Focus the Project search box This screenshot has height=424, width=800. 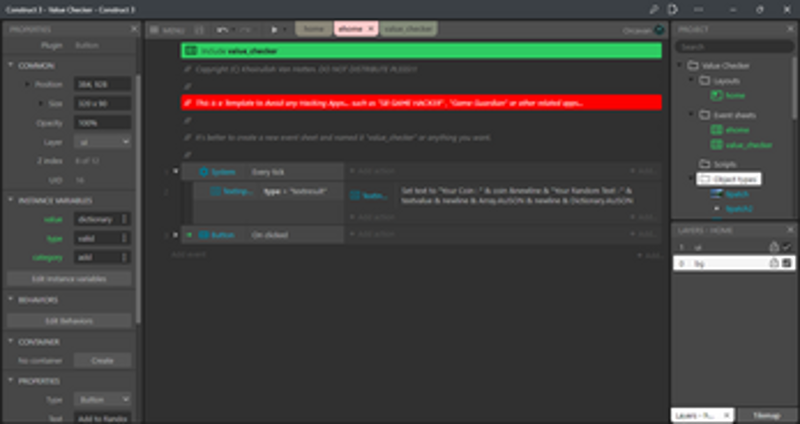[x=734, y=46]
